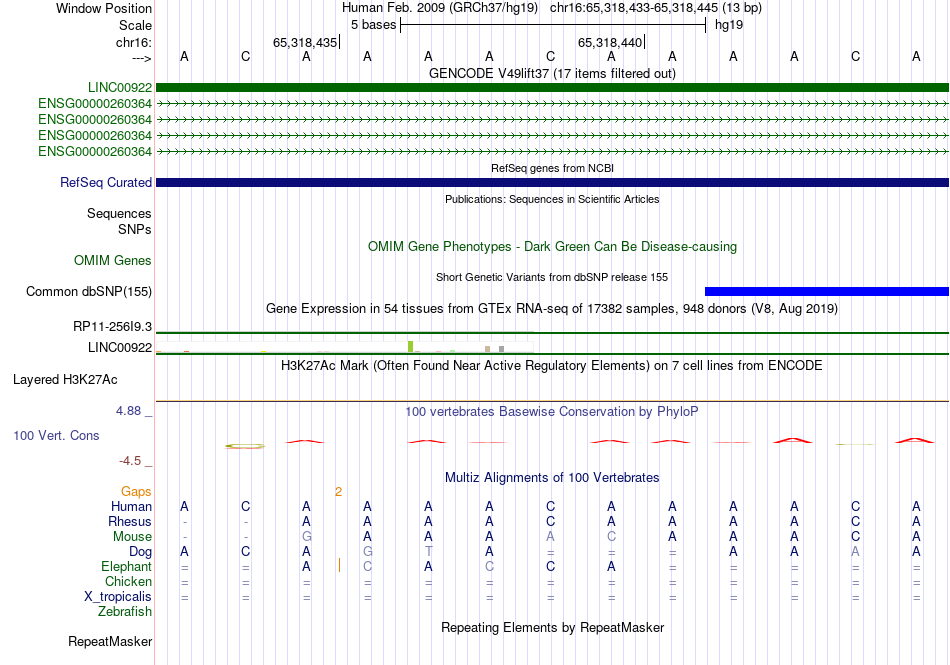Click the 65,318,435 ruler position label
The height and width of the screenshot is (665, 950).
(305, 42)
